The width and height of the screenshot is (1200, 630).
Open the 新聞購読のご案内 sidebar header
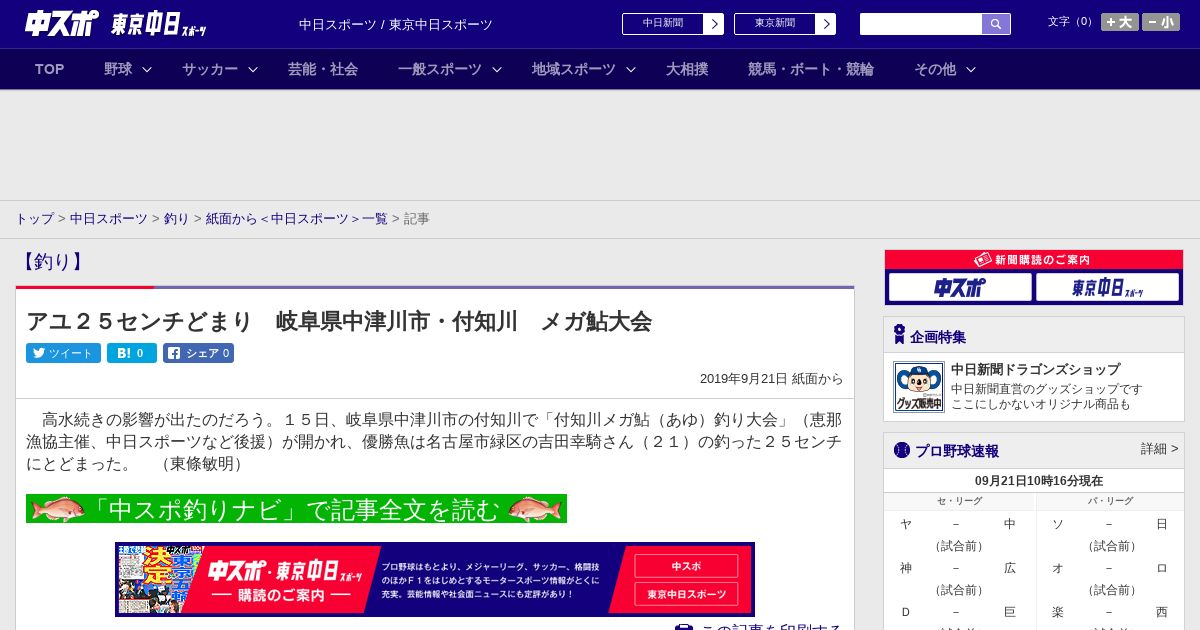pyautogui.click(x=1034, y=259)
